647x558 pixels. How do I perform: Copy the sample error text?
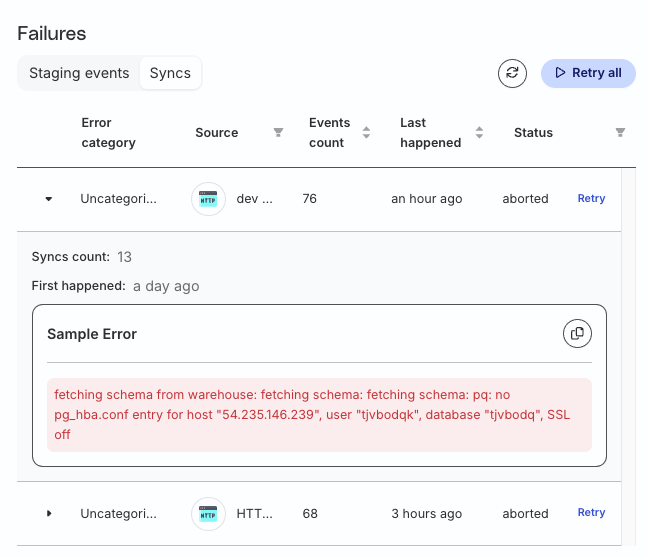[577, 333]
